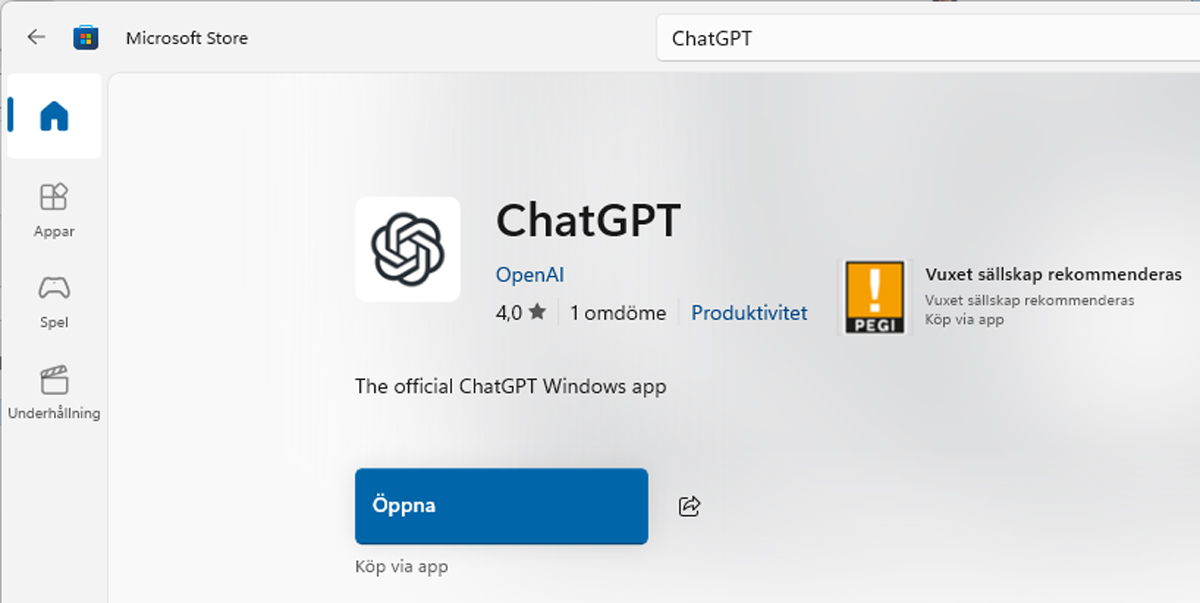The image size is (1200, 603).
Task: Click the Microsoft Store title text
Action: [187, 38]
